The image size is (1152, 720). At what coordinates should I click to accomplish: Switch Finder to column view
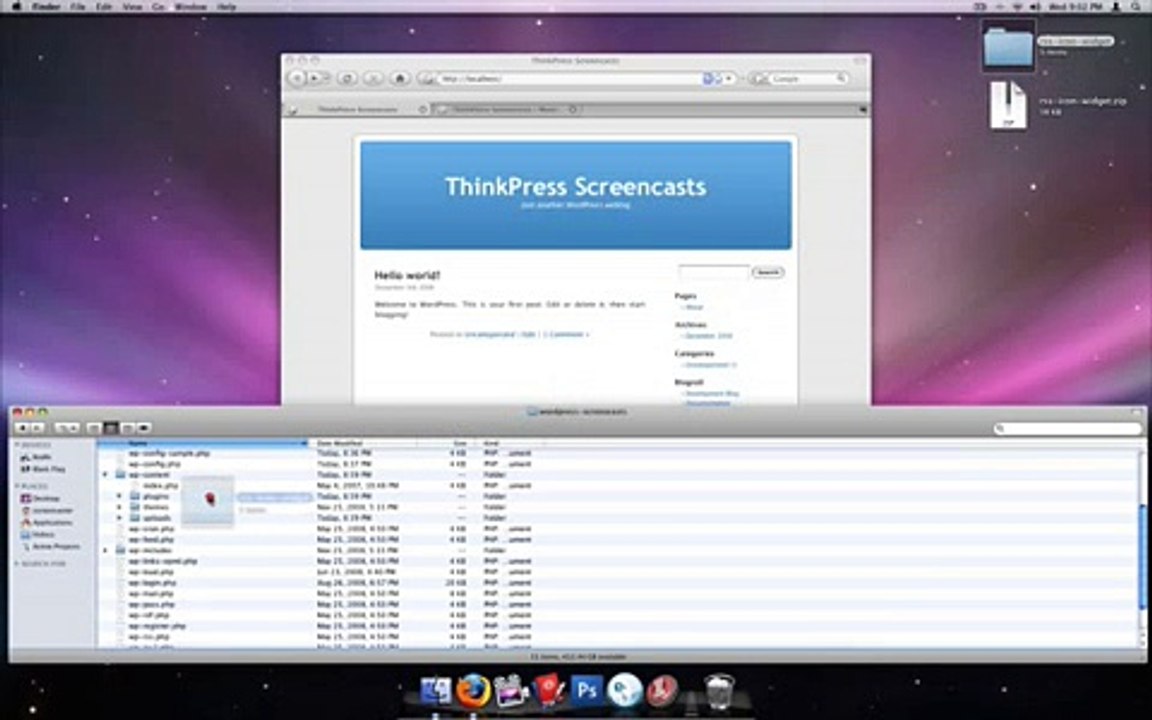click(x=127, y=428)
